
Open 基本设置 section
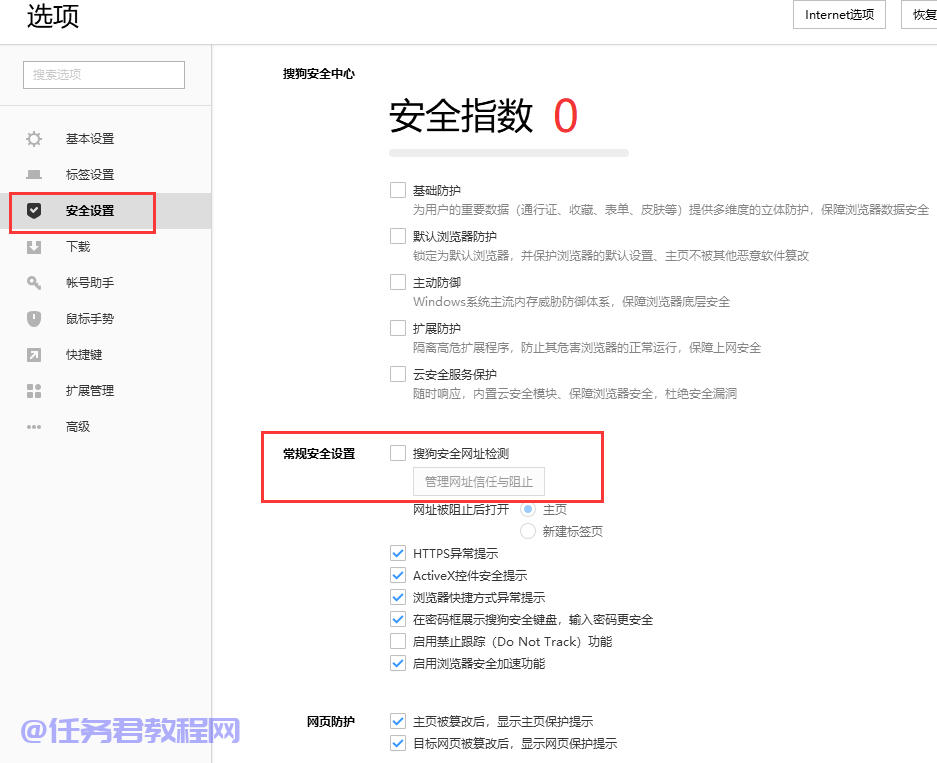90,139
